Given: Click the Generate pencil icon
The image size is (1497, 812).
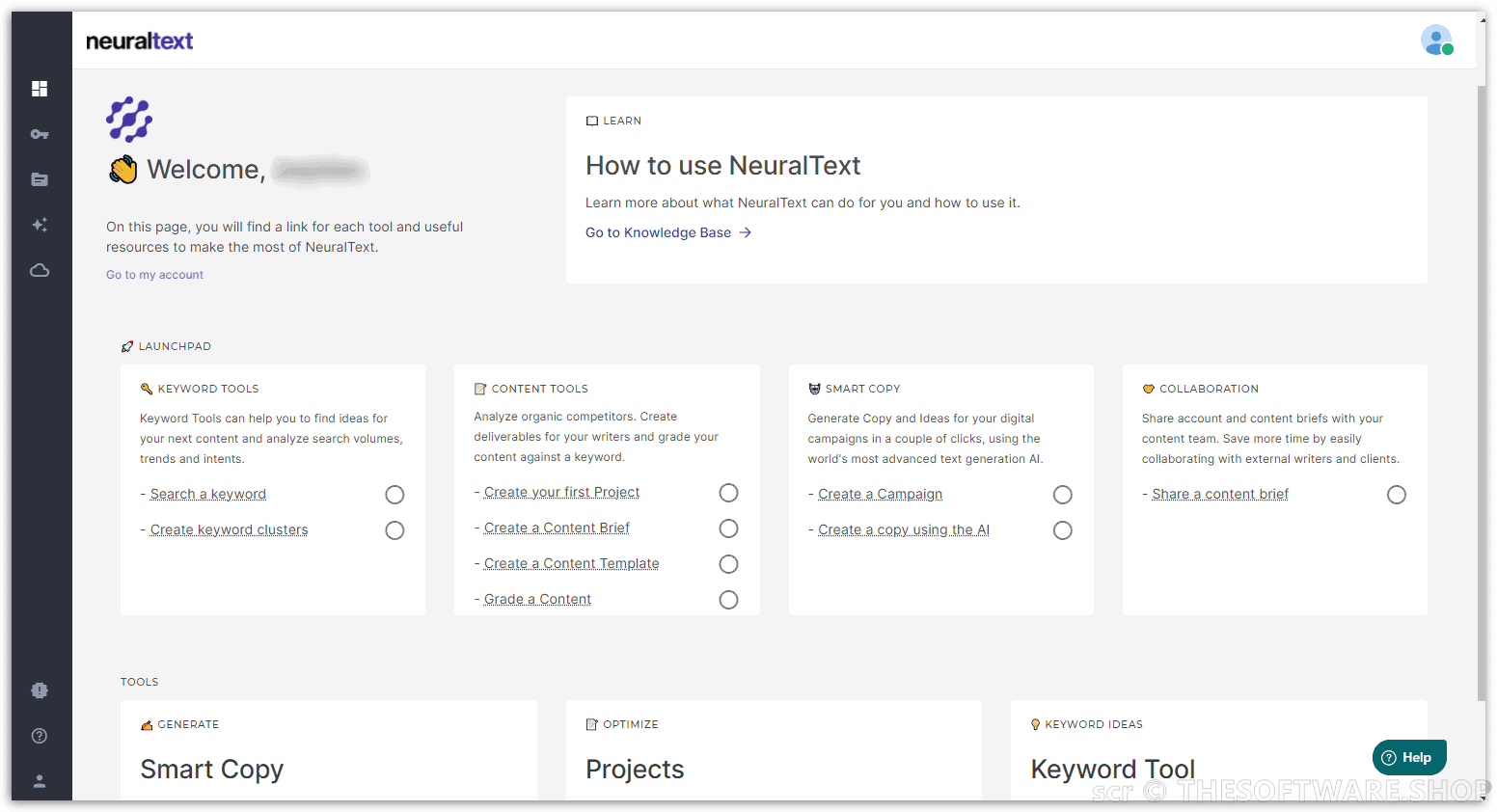Looking at the screenshot, I should (x=147, y=724).
